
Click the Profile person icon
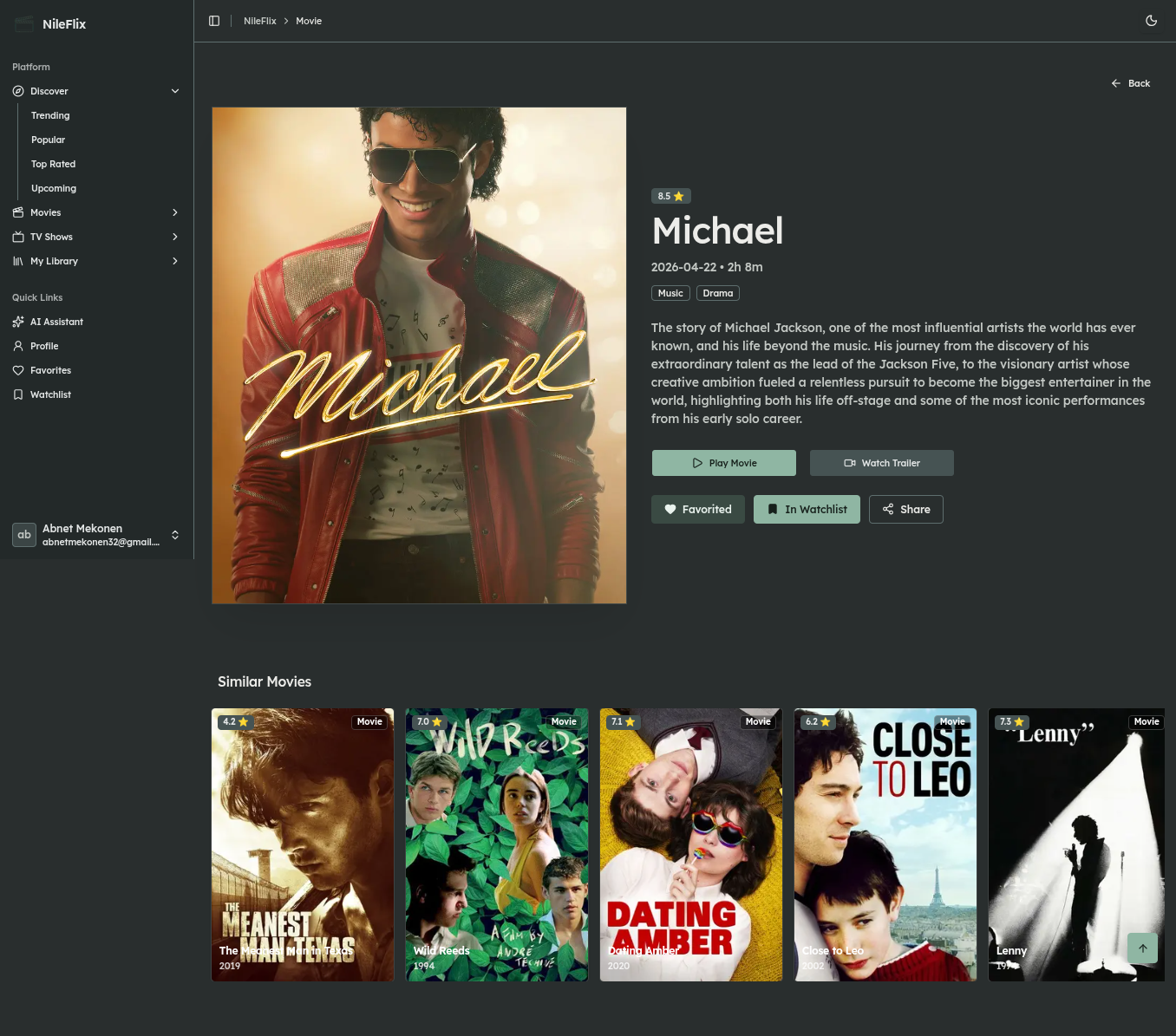18,346
